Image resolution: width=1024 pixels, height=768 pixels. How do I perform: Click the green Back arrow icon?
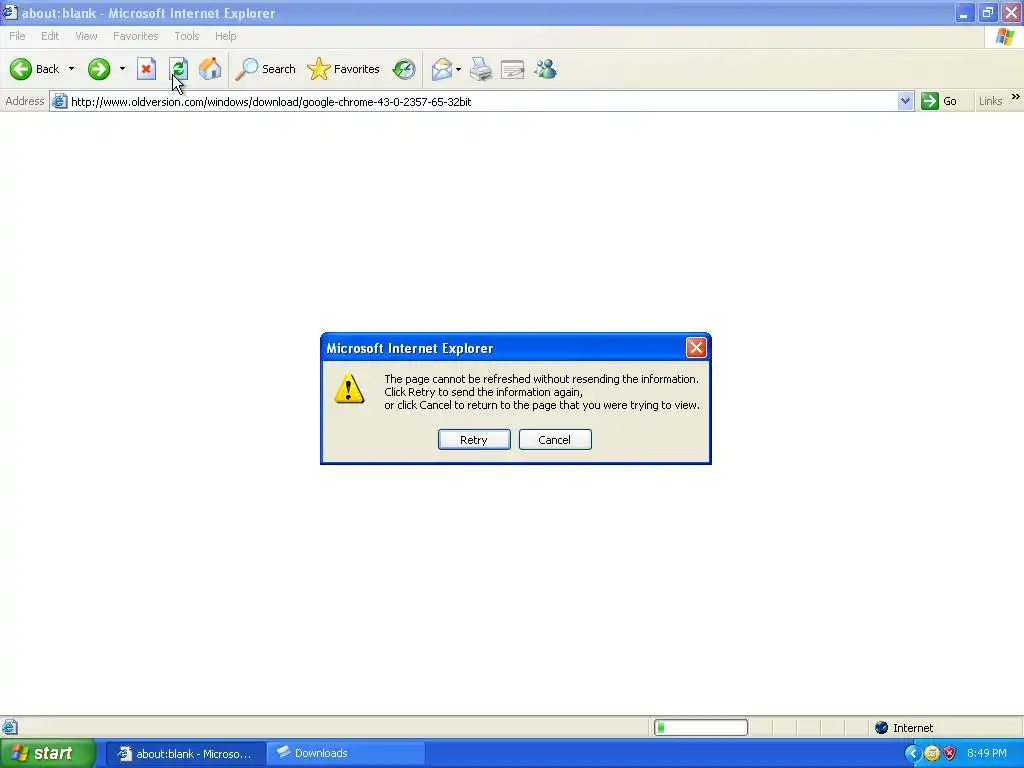(20, 69)
